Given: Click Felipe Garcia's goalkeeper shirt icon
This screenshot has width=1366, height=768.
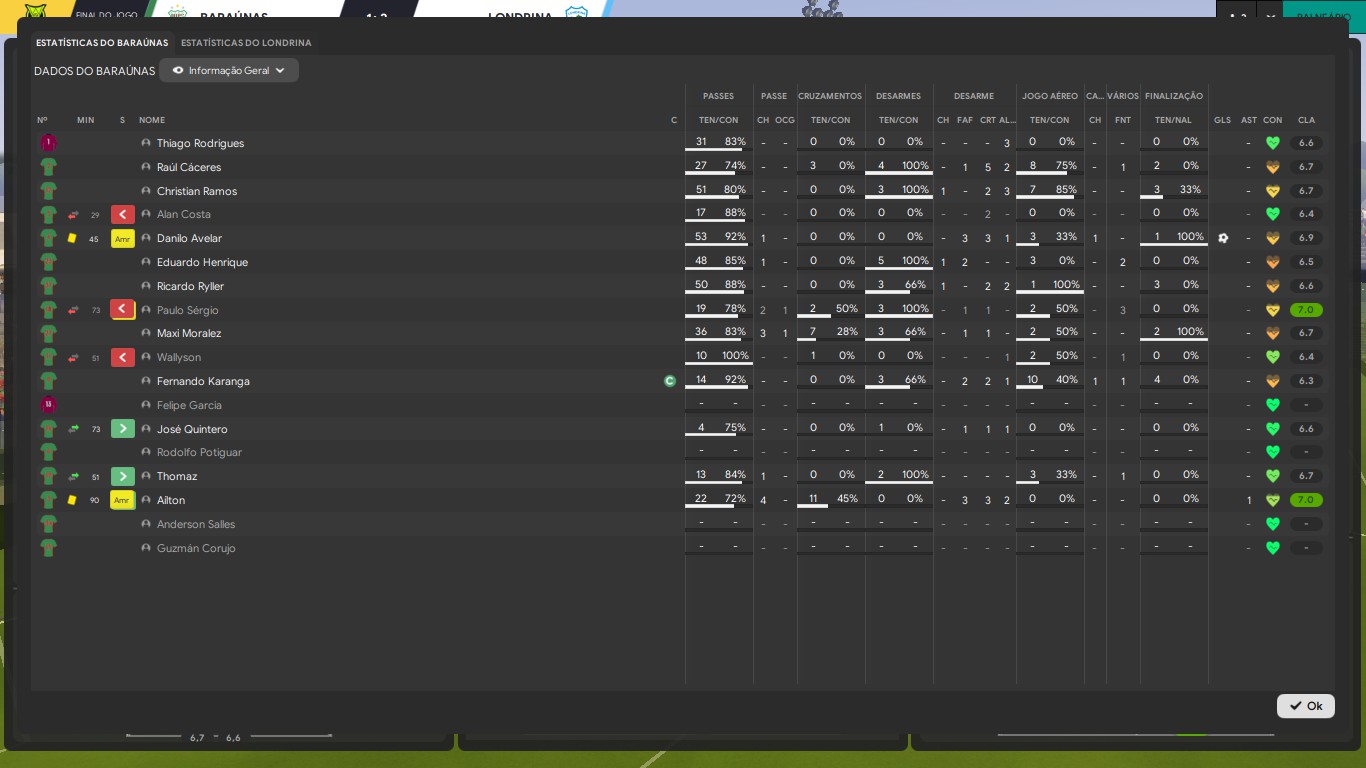Looking at the screenshot, I should (x=48, y=405).
